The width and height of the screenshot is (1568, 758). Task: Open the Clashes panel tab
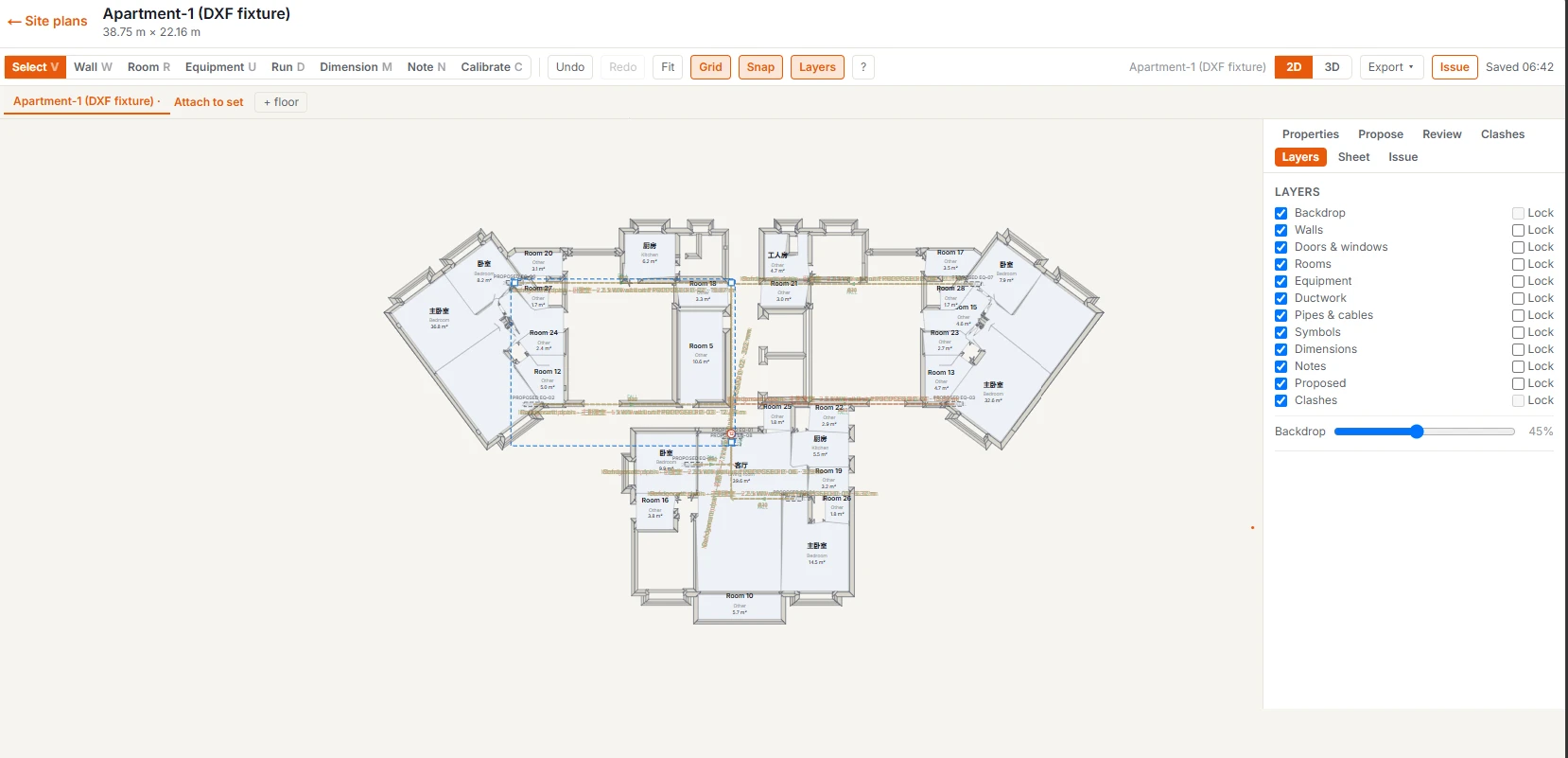[x=1503, y=134]
